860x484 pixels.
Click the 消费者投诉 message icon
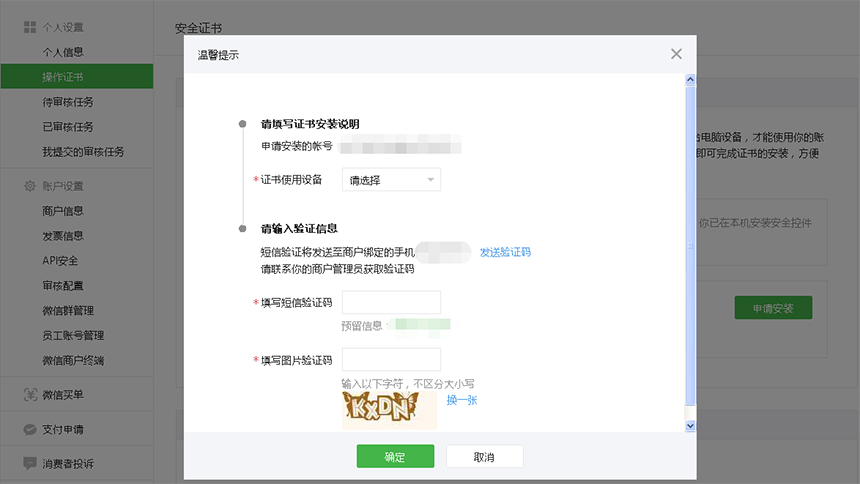[x=30, y=464]
